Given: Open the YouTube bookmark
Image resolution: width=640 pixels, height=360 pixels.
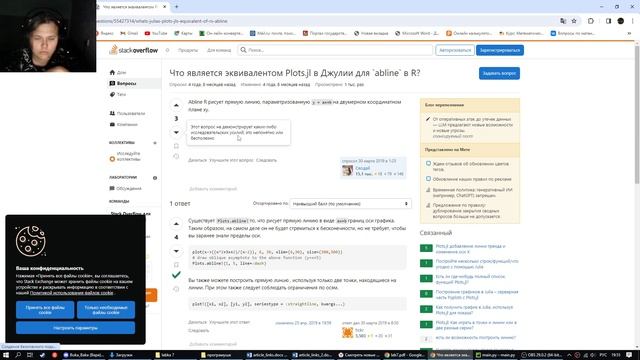Looking at the screenshot, I should click(x=156, y=33).
